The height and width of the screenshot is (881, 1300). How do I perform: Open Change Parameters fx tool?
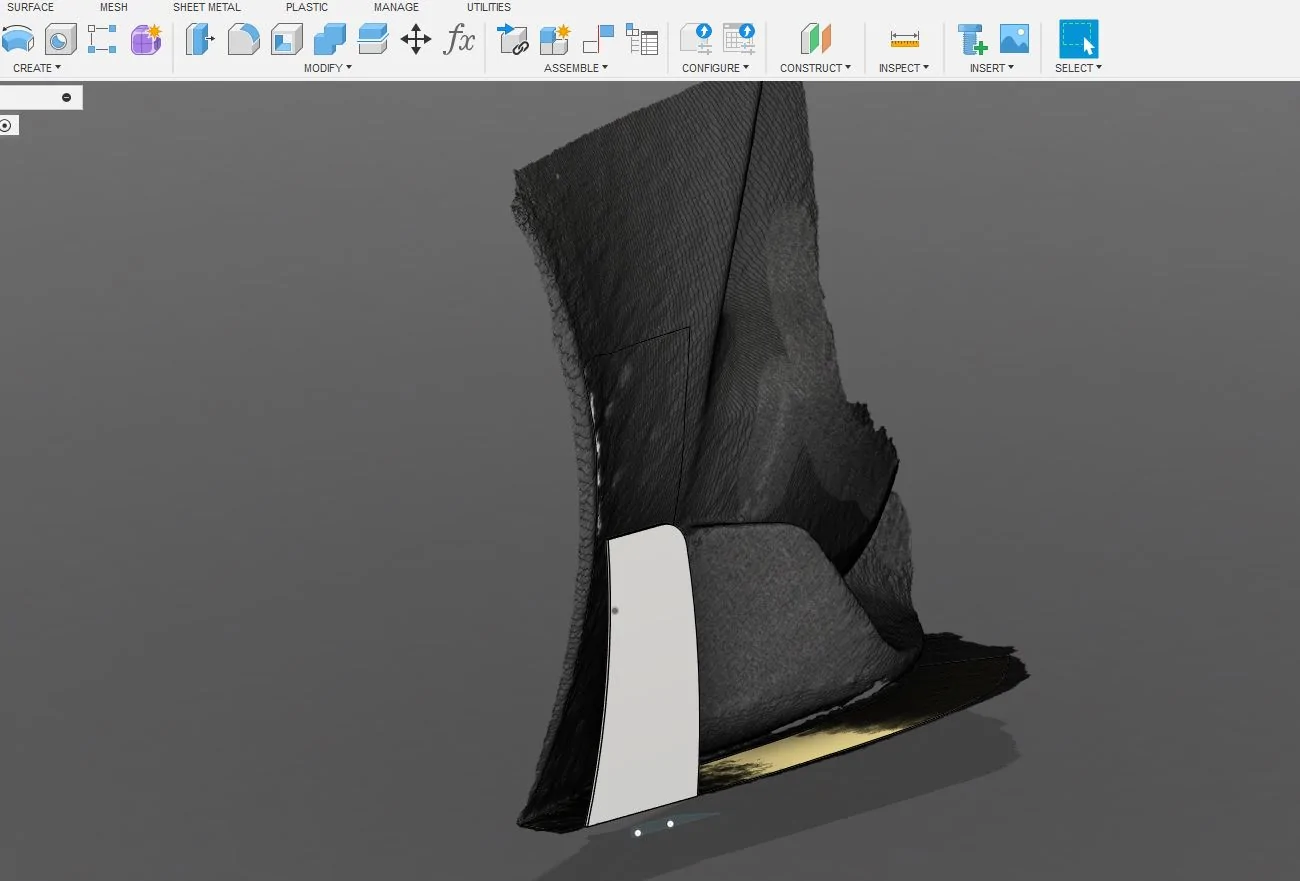click(459, 40)
